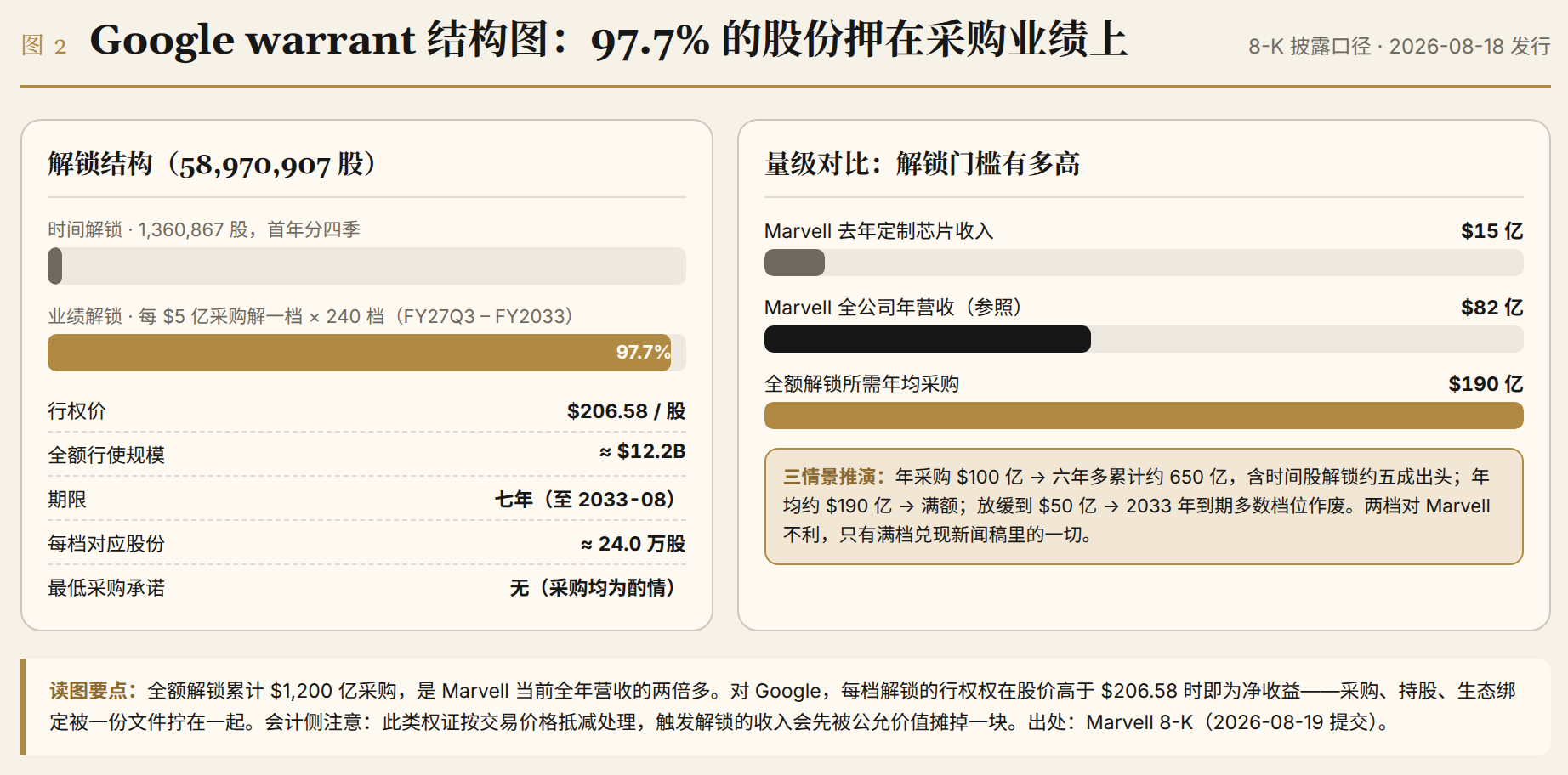The image size is (1568, 775).
Task: Click the time-unlock progress bar
Action: pyautogui.click(x=366, y=266)
